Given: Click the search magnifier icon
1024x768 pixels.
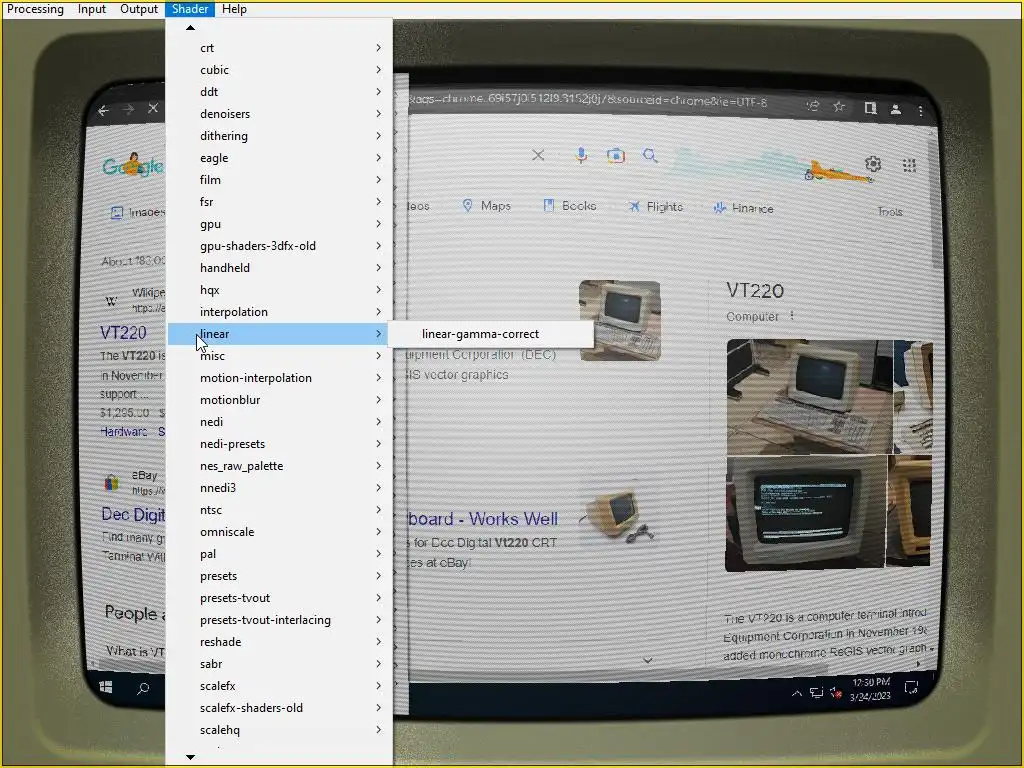Looking at the screenshot, I should (650, 155).
